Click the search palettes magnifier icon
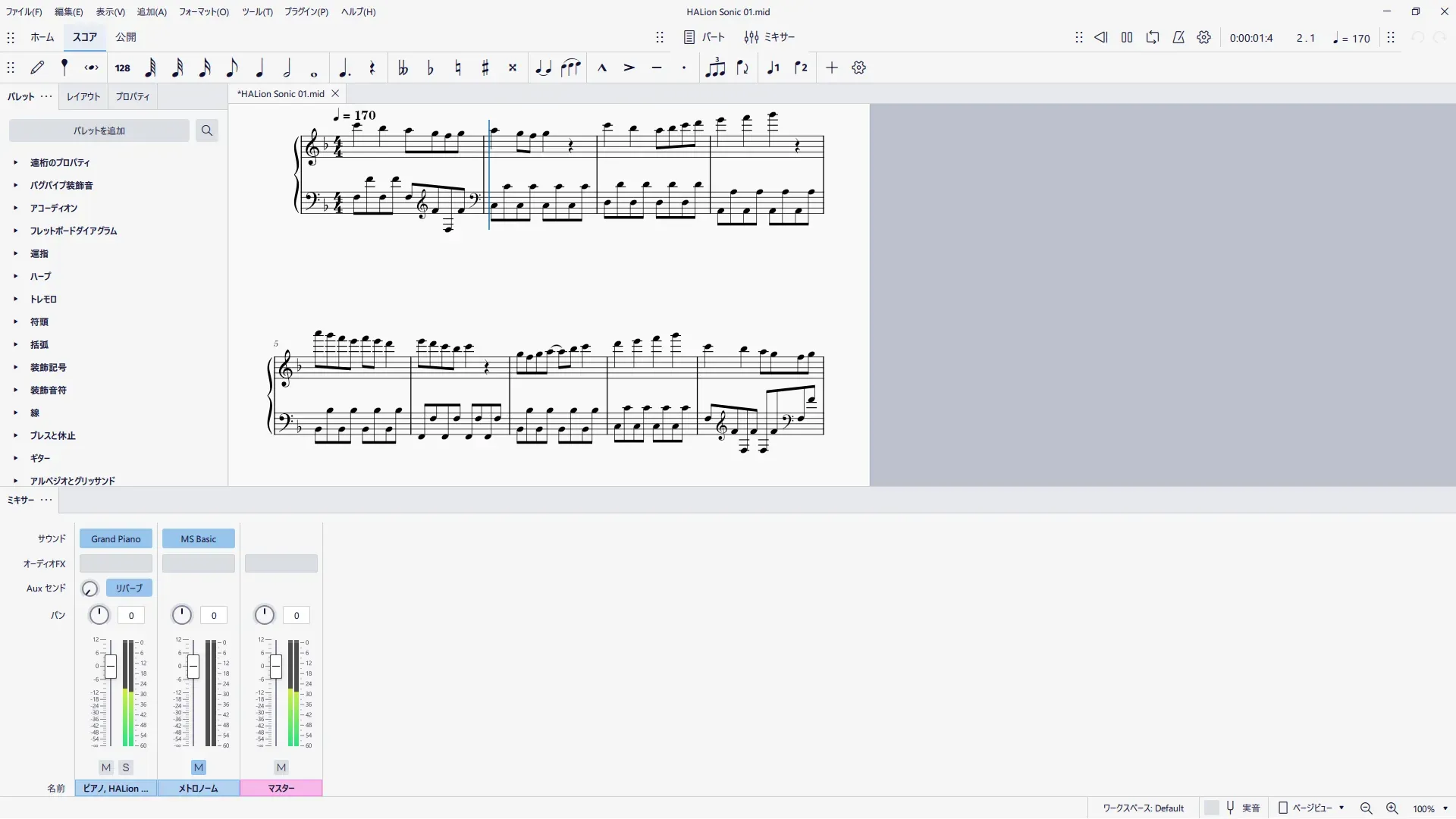 click(x=206, y=130)
